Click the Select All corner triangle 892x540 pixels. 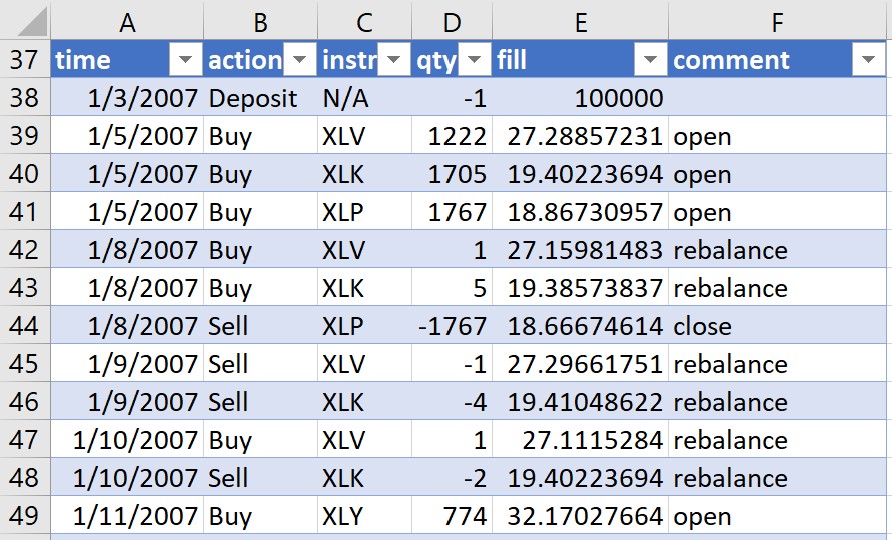pyautogui.click(x=26, y=19)
